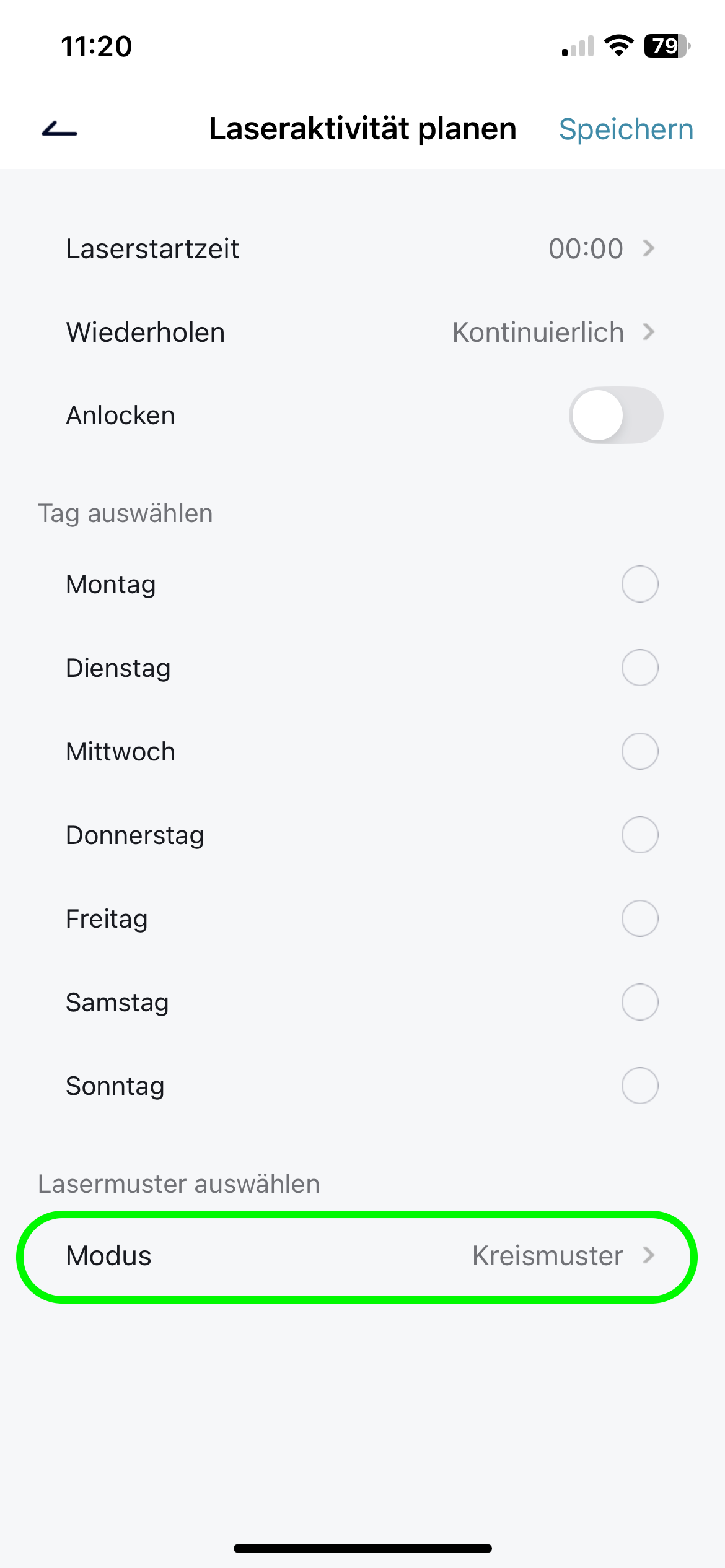Tap the cellular signal icon
The width and height of the screenshot is (725, 1568).
pyautogui.click(x=578, y=46)
